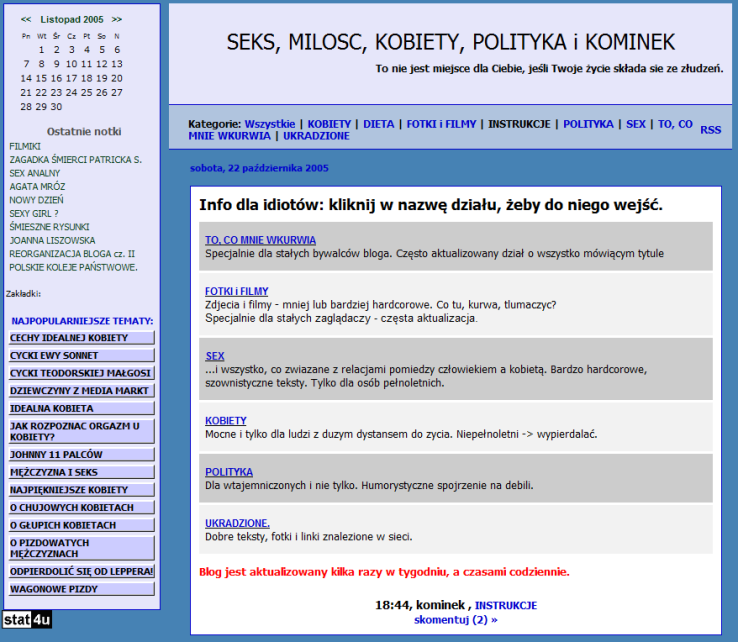Open the UKRADZIONE. section link in post
Image resolution: width=738 pixels, height=642 pixels.
(237, 523)
